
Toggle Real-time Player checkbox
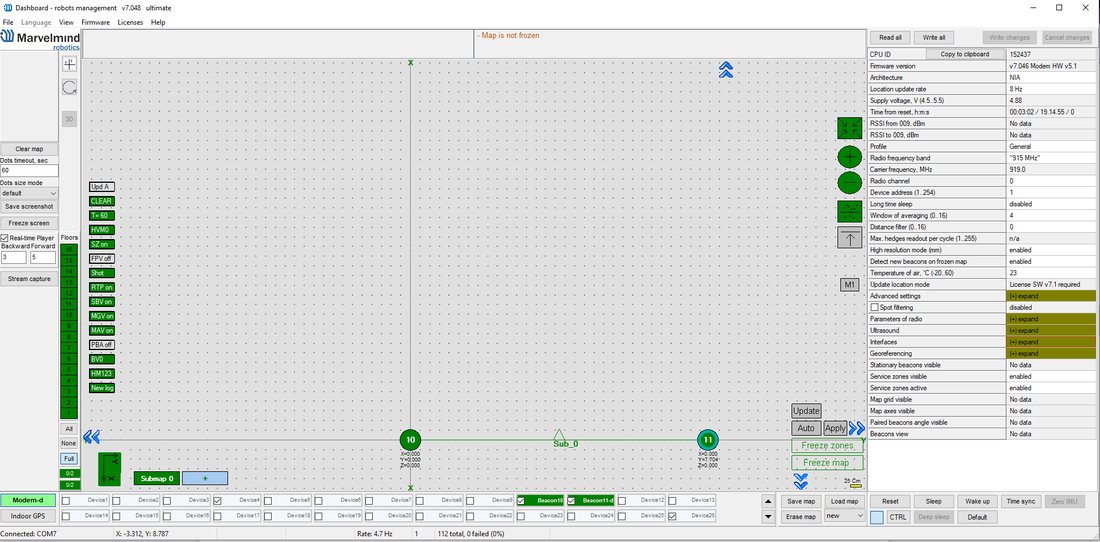tap(5, 238)
